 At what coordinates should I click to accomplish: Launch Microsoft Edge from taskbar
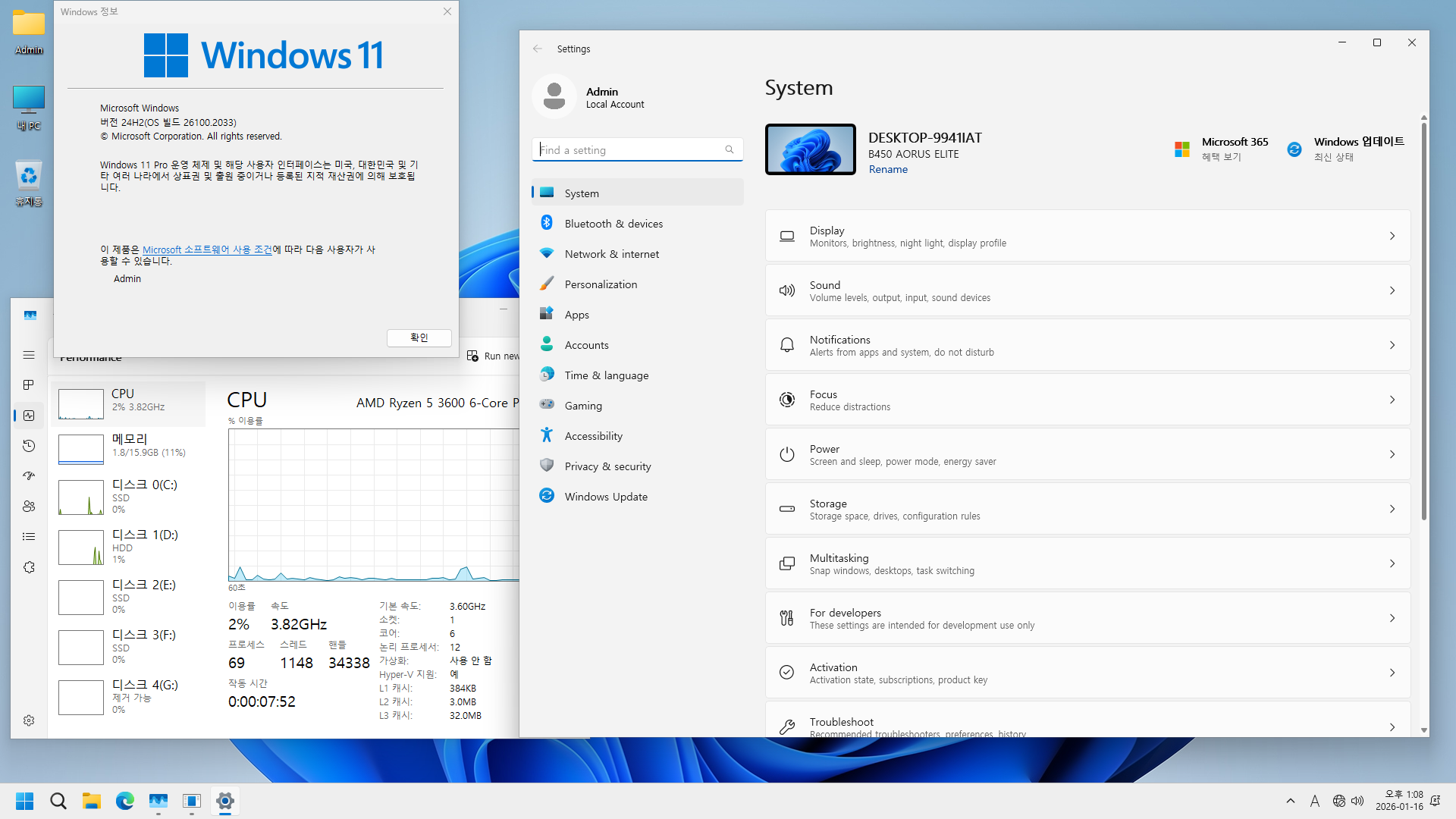coord(125,801)
